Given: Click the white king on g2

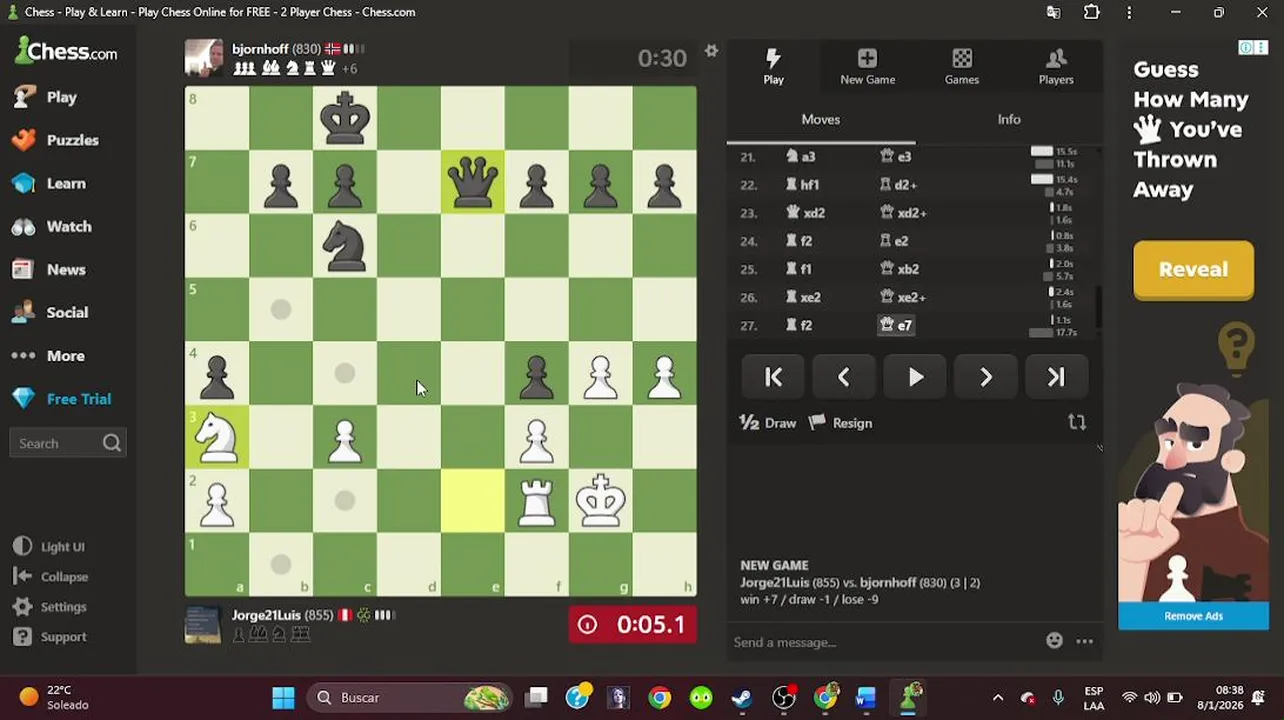Looking at the screenshot, I should [x=601, y=501].
